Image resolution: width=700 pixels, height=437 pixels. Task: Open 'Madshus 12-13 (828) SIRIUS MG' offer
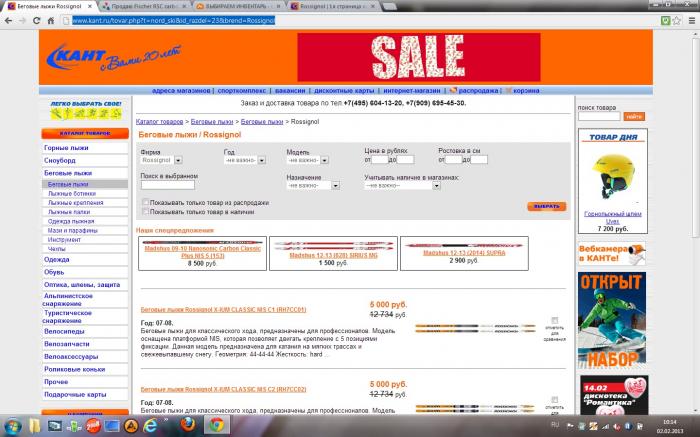click(333, 255)
